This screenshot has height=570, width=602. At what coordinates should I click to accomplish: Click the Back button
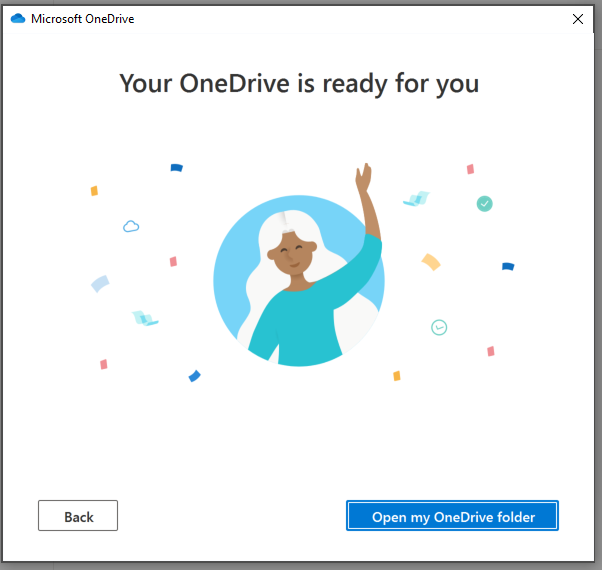[x=78, y=515]
